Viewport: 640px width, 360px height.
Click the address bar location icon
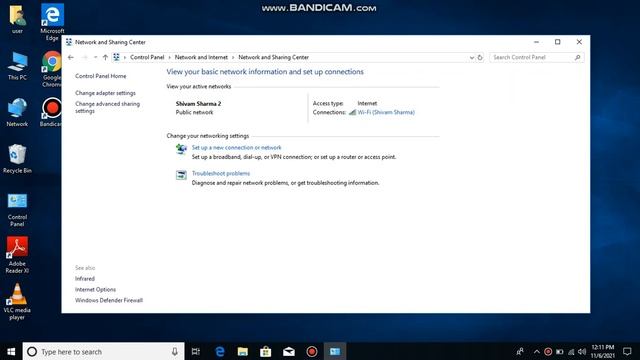click(116, 58)
